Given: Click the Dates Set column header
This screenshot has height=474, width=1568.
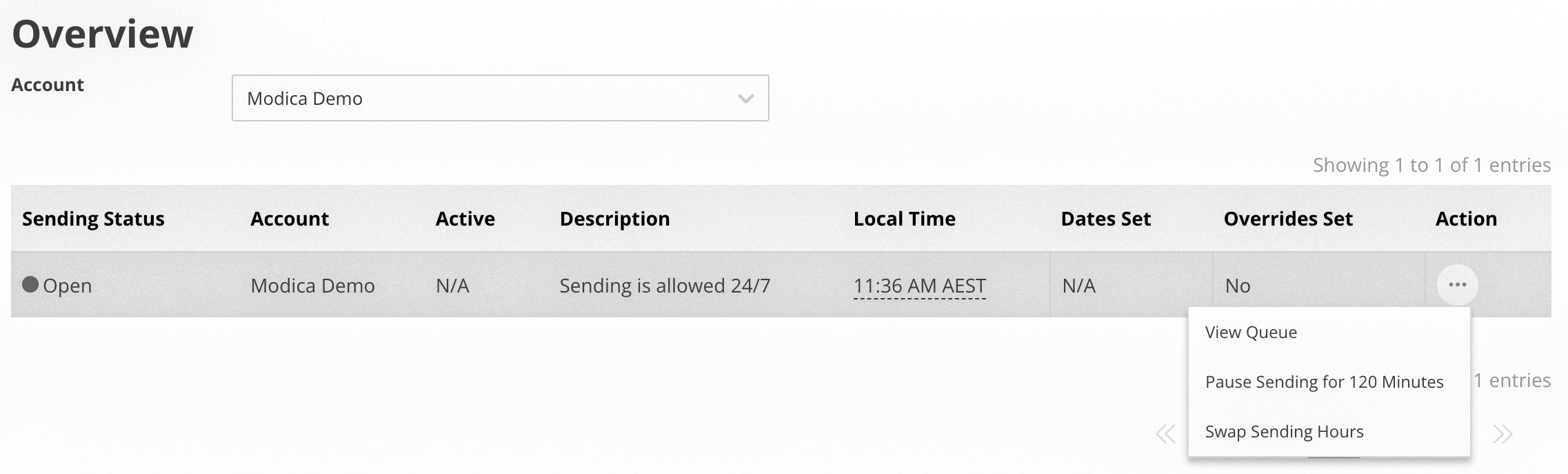Looking at the screenshot, I should (1106, 219).
